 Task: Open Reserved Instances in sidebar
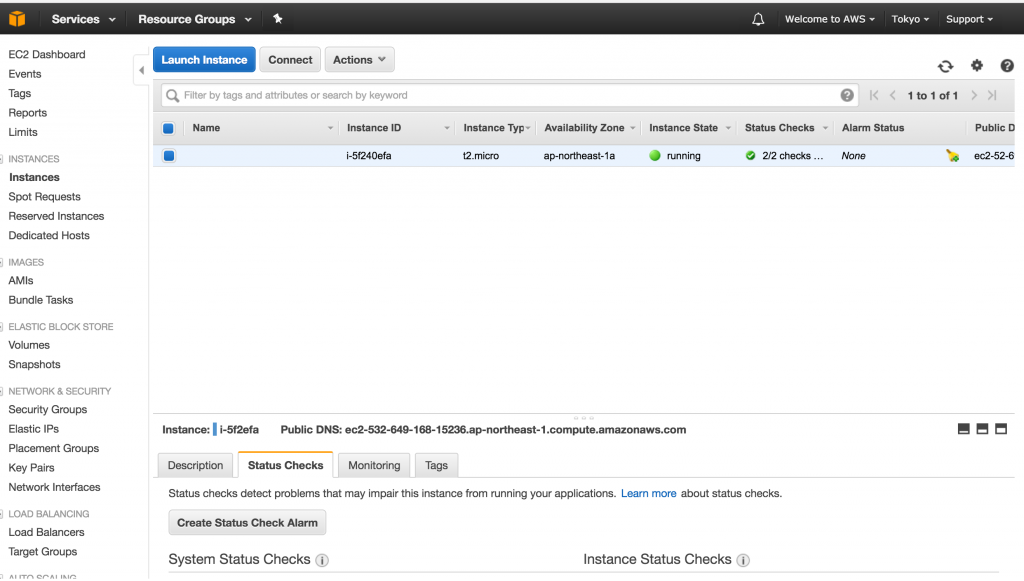click(x=56, y=216)
